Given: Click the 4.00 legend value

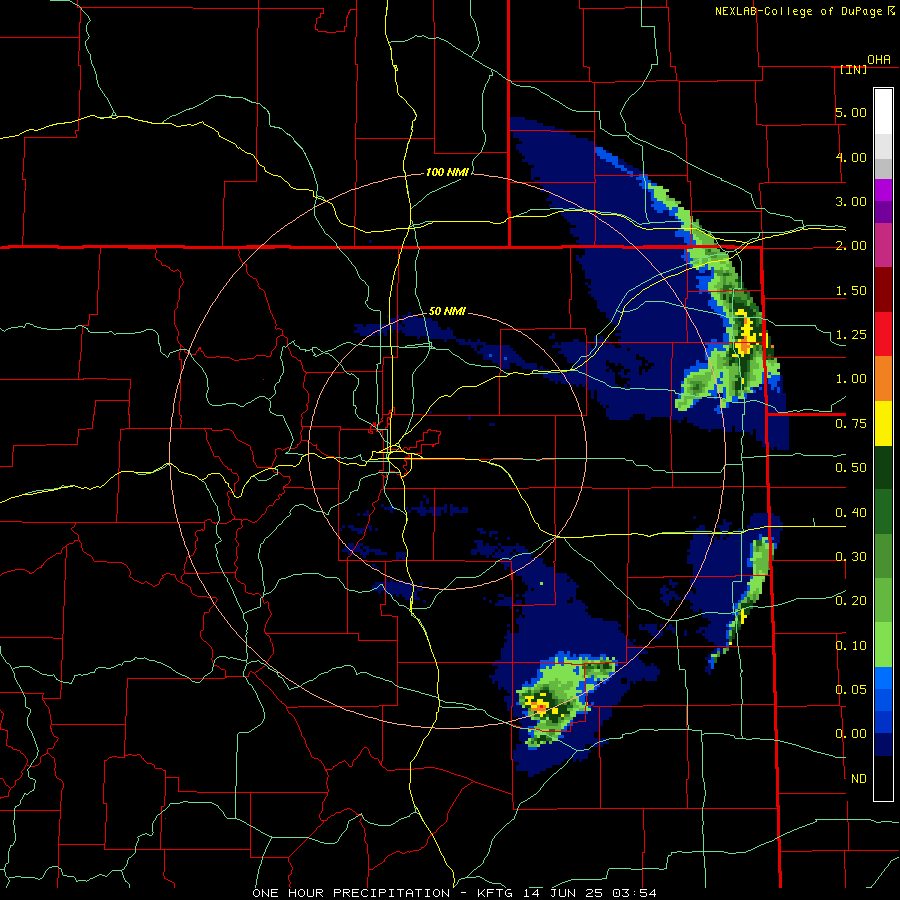Looking at the screenshot, I should 851,157.
